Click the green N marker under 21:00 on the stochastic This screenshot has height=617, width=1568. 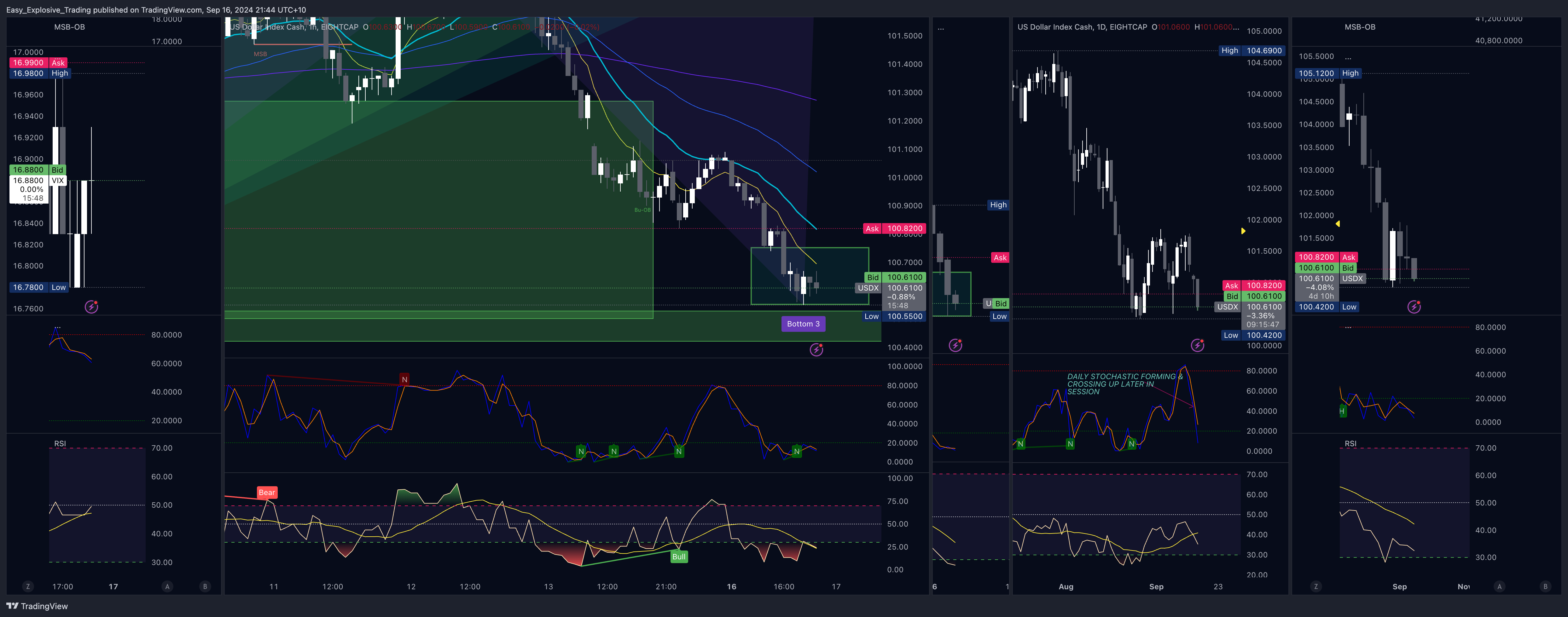[679, 452]
